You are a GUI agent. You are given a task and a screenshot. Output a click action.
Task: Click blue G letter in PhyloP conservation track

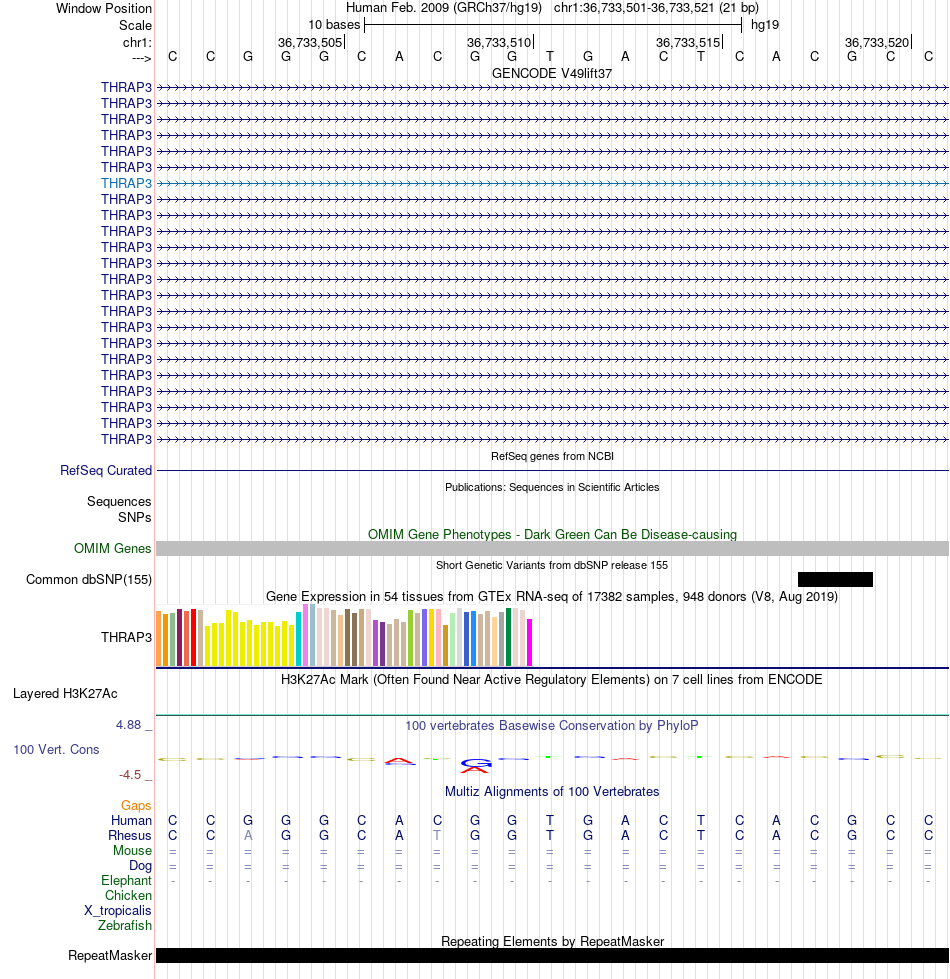476,762
